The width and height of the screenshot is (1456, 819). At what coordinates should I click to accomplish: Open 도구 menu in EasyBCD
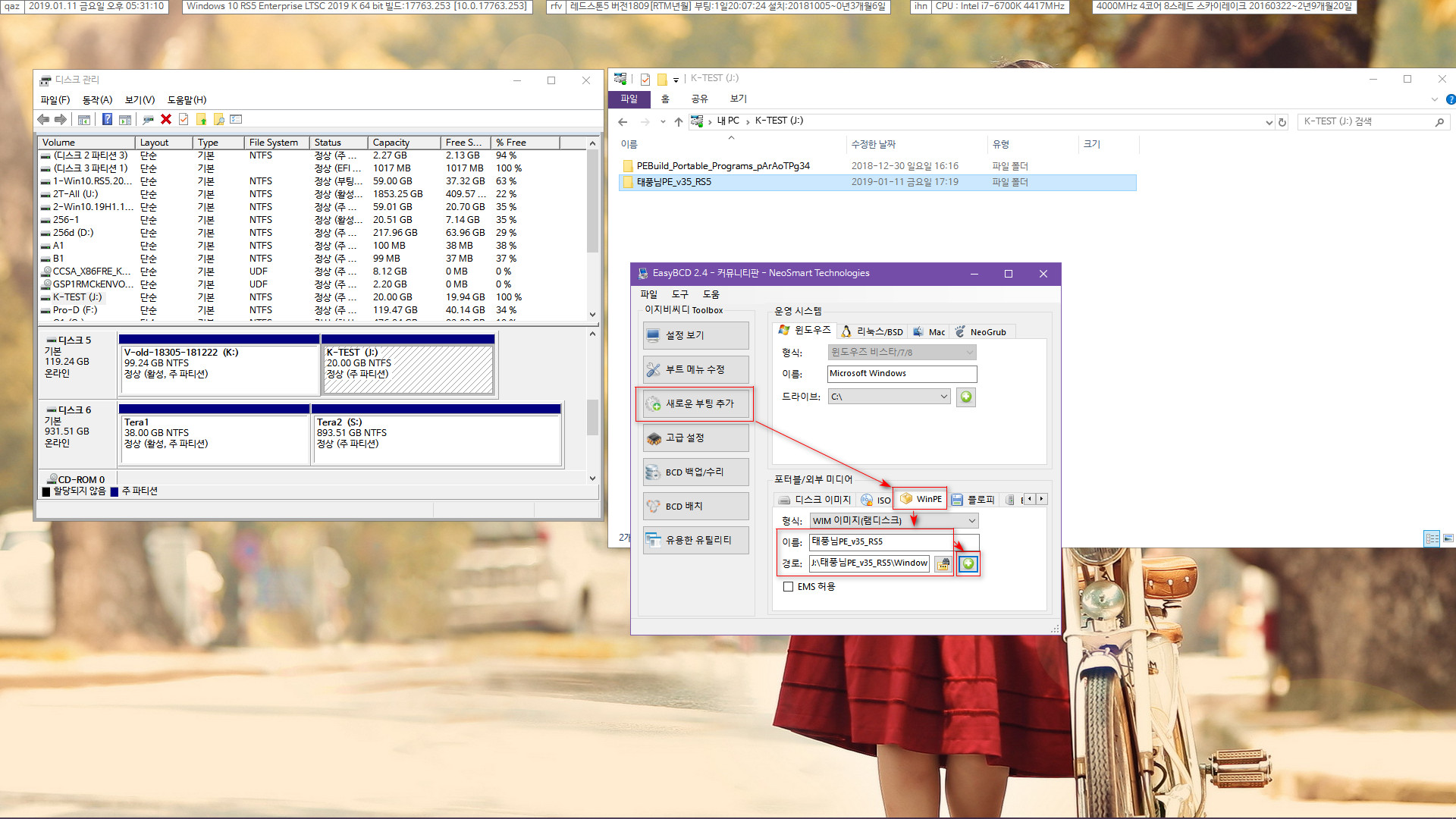679,294
